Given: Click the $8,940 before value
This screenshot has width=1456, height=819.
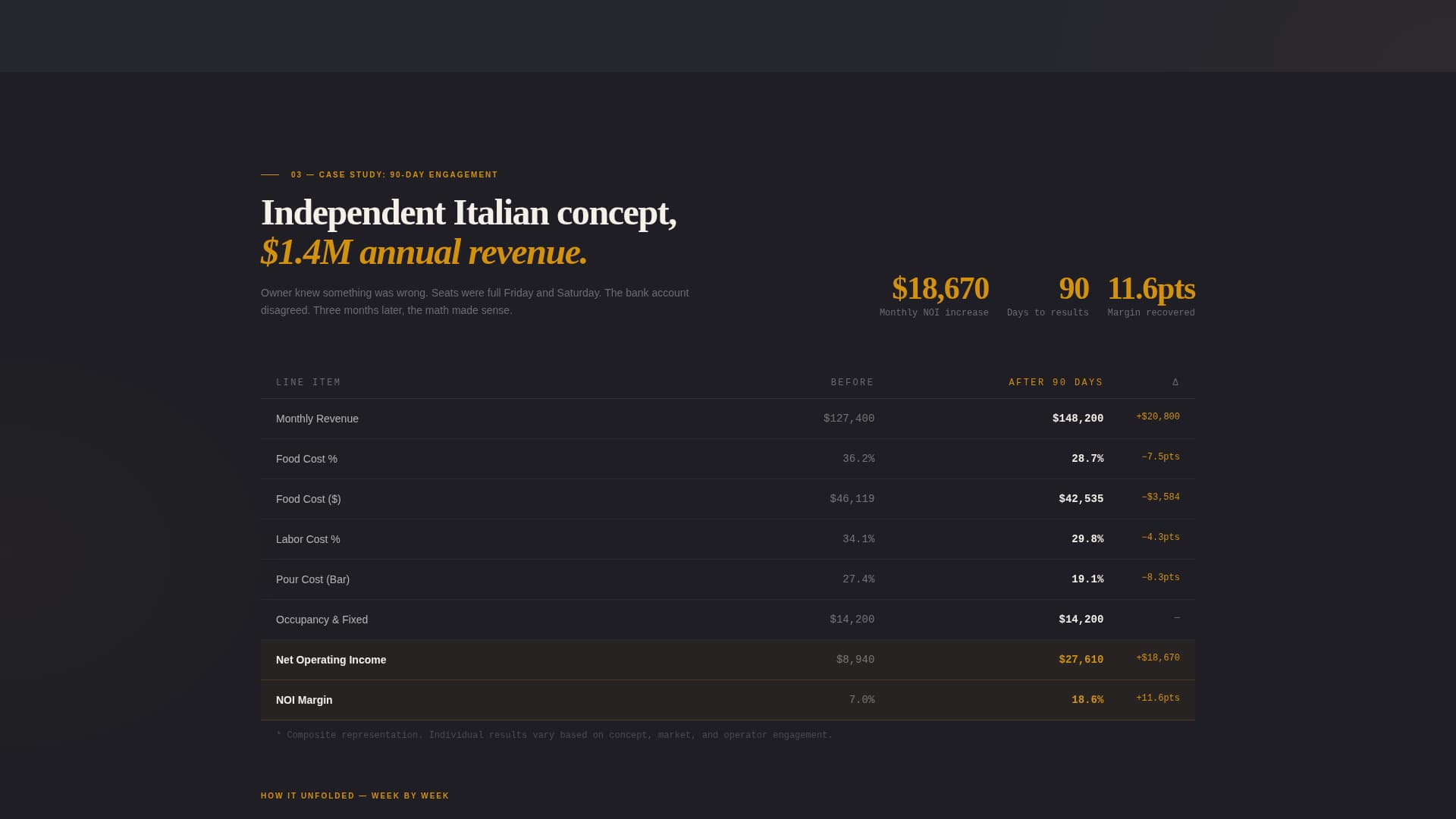Looking at the screenshot, I should coord(855,660).
